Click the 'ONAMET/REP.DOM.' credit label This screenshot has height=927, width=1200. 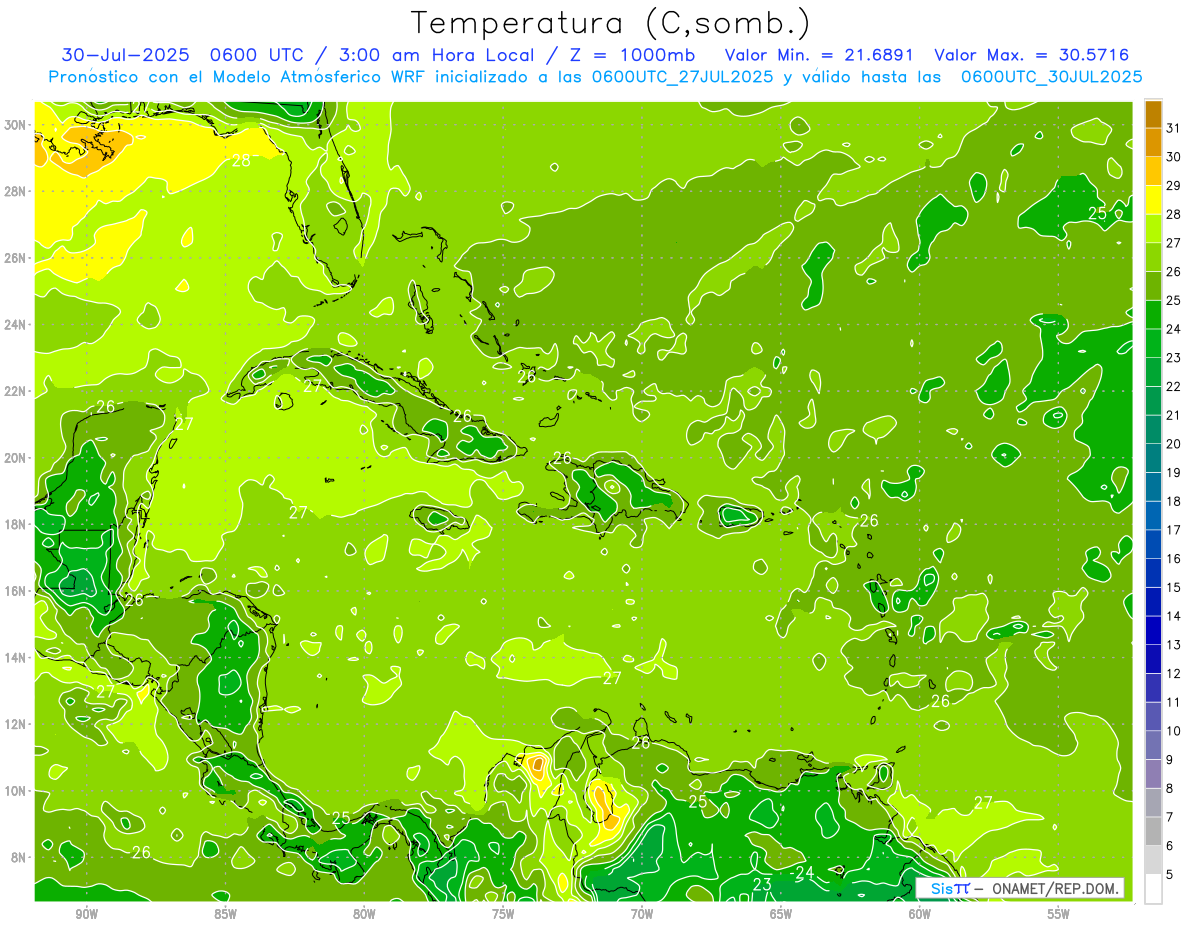click(x=1054, y=888)
